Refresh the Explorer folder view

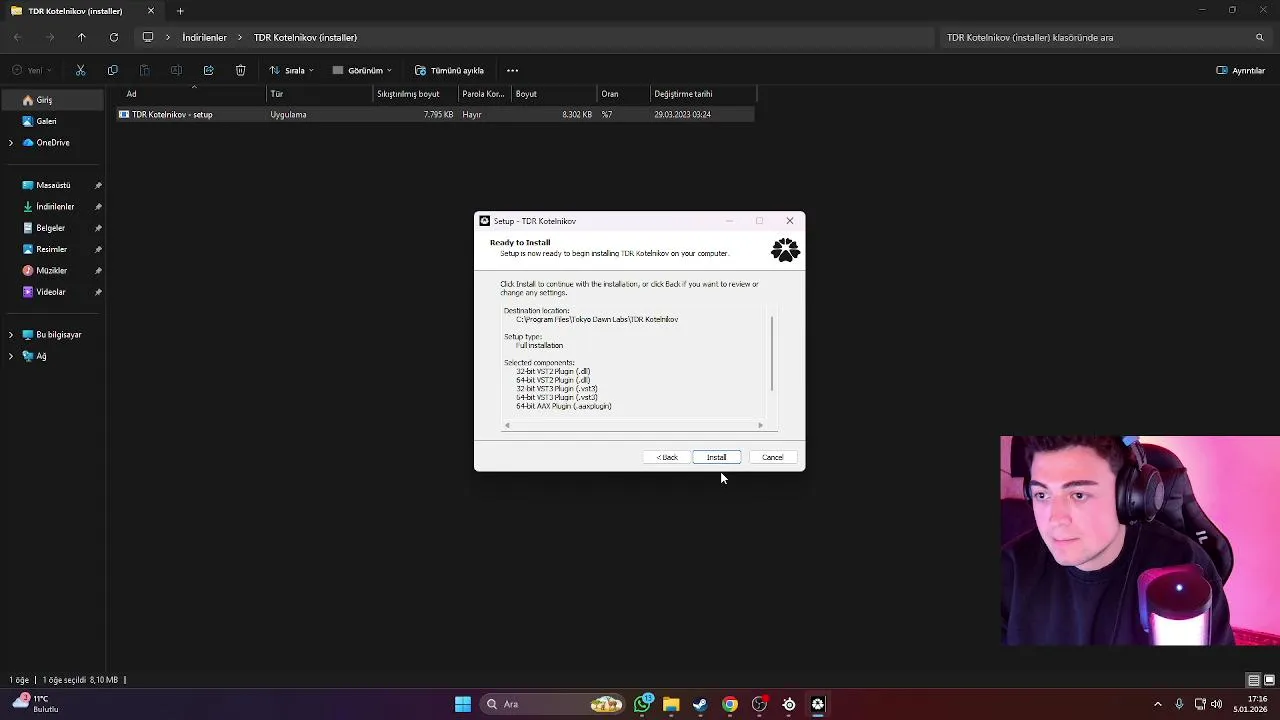(114, 37)
